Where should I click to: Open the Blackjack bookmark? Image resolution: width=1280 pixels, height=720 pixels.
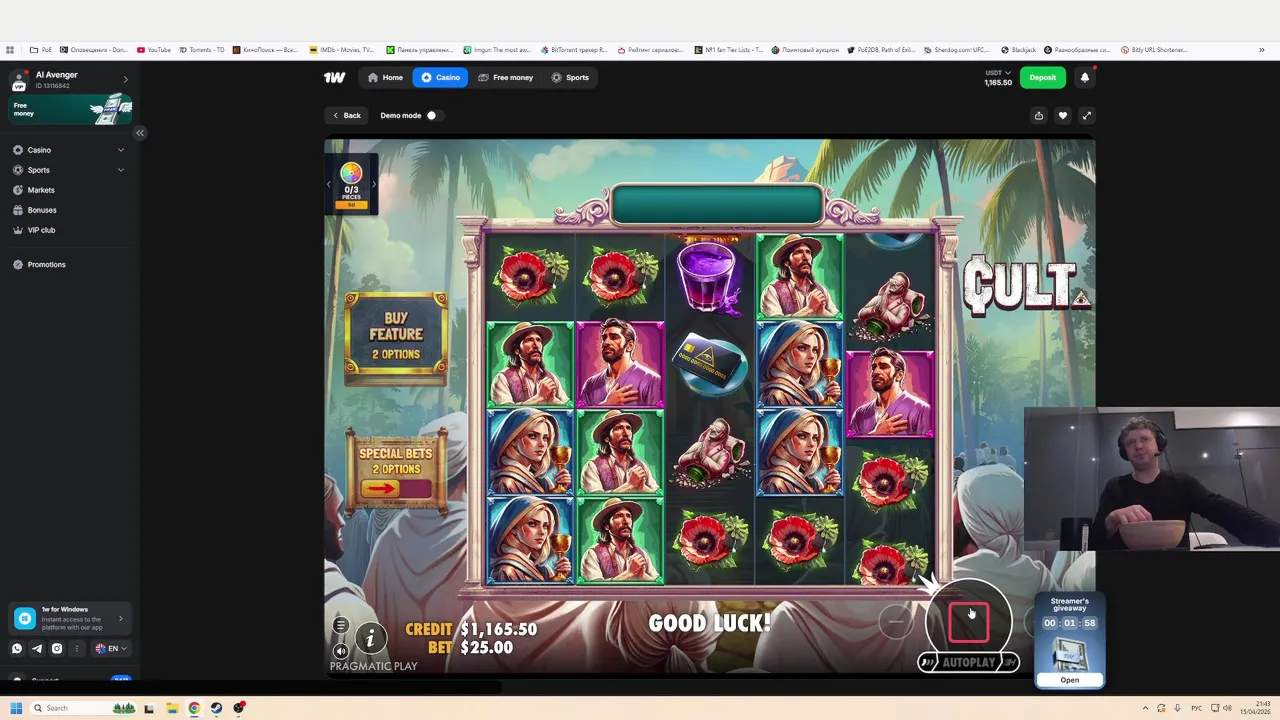1018,49
